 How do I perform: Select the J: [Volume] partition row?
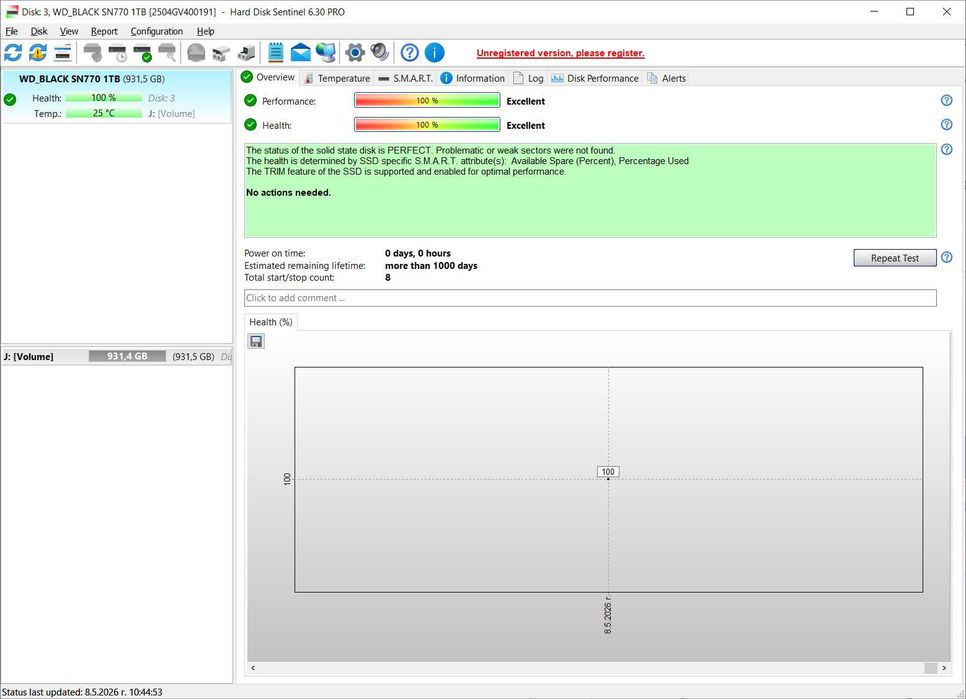(x=117, y=357)
